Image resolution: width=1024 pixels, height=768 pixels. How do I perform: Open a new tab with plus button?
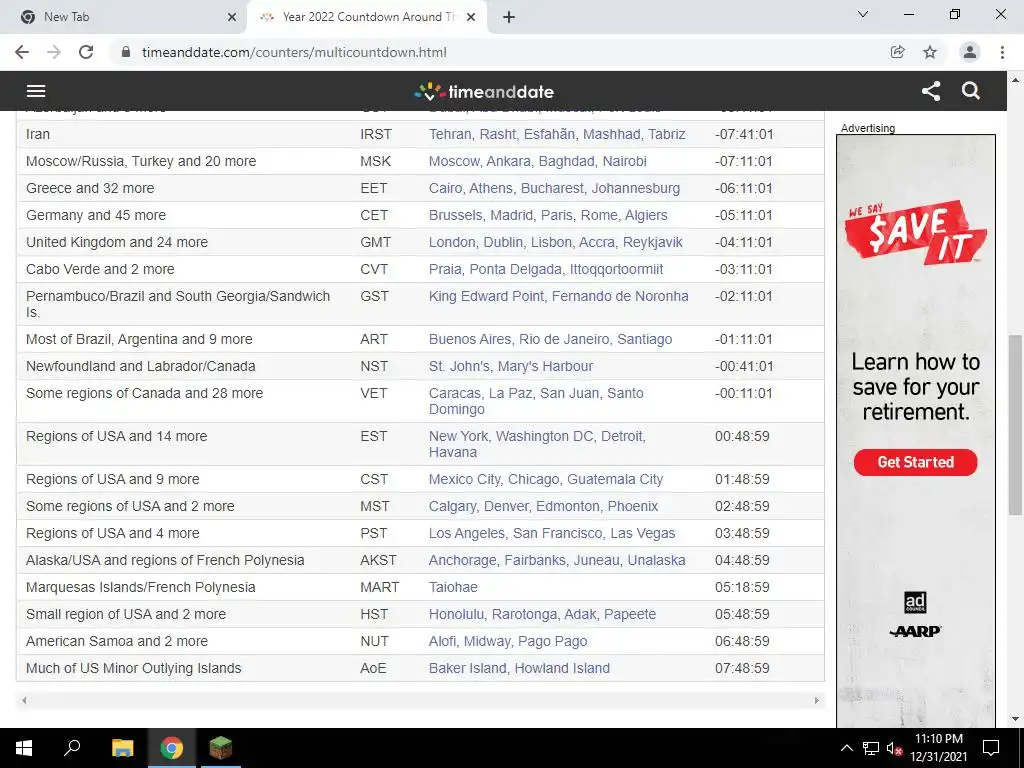pyautogui.click(x=509, y=17)
